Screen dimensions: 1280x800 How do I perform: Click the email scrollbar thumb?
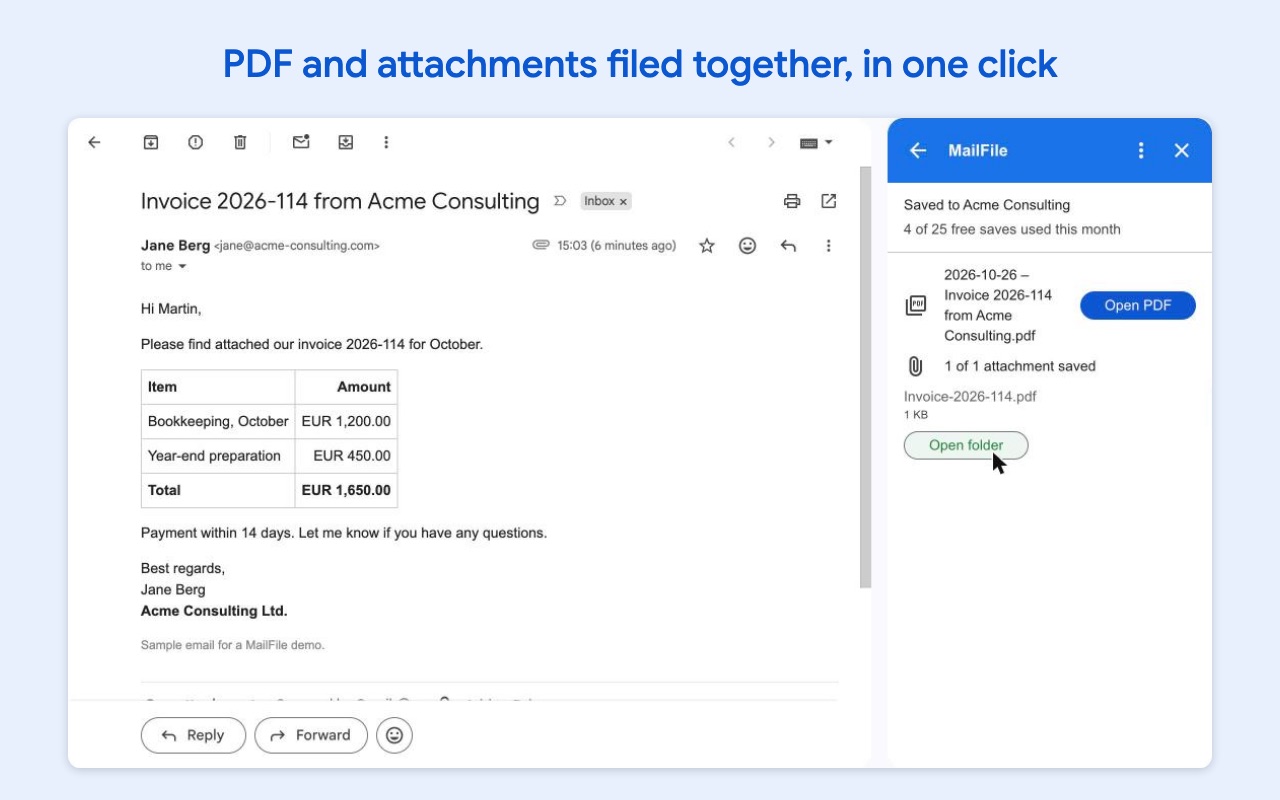[866, 377]
